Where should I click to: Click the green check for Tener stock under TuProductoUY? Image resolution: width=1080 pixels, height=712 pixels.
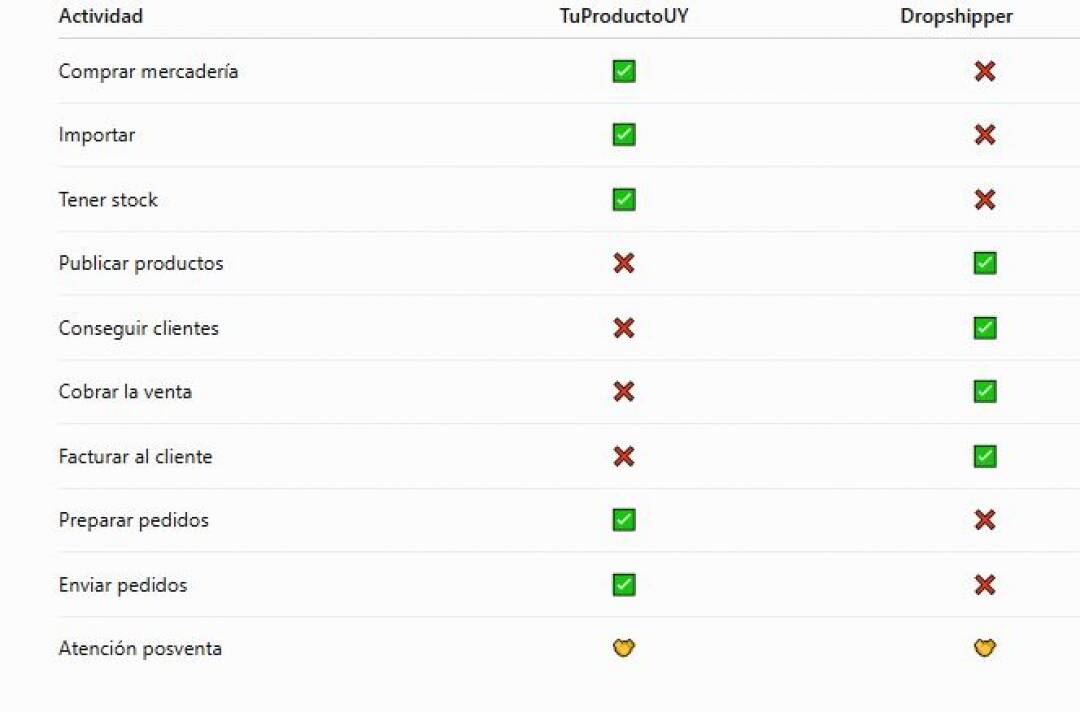pos(624,200)
